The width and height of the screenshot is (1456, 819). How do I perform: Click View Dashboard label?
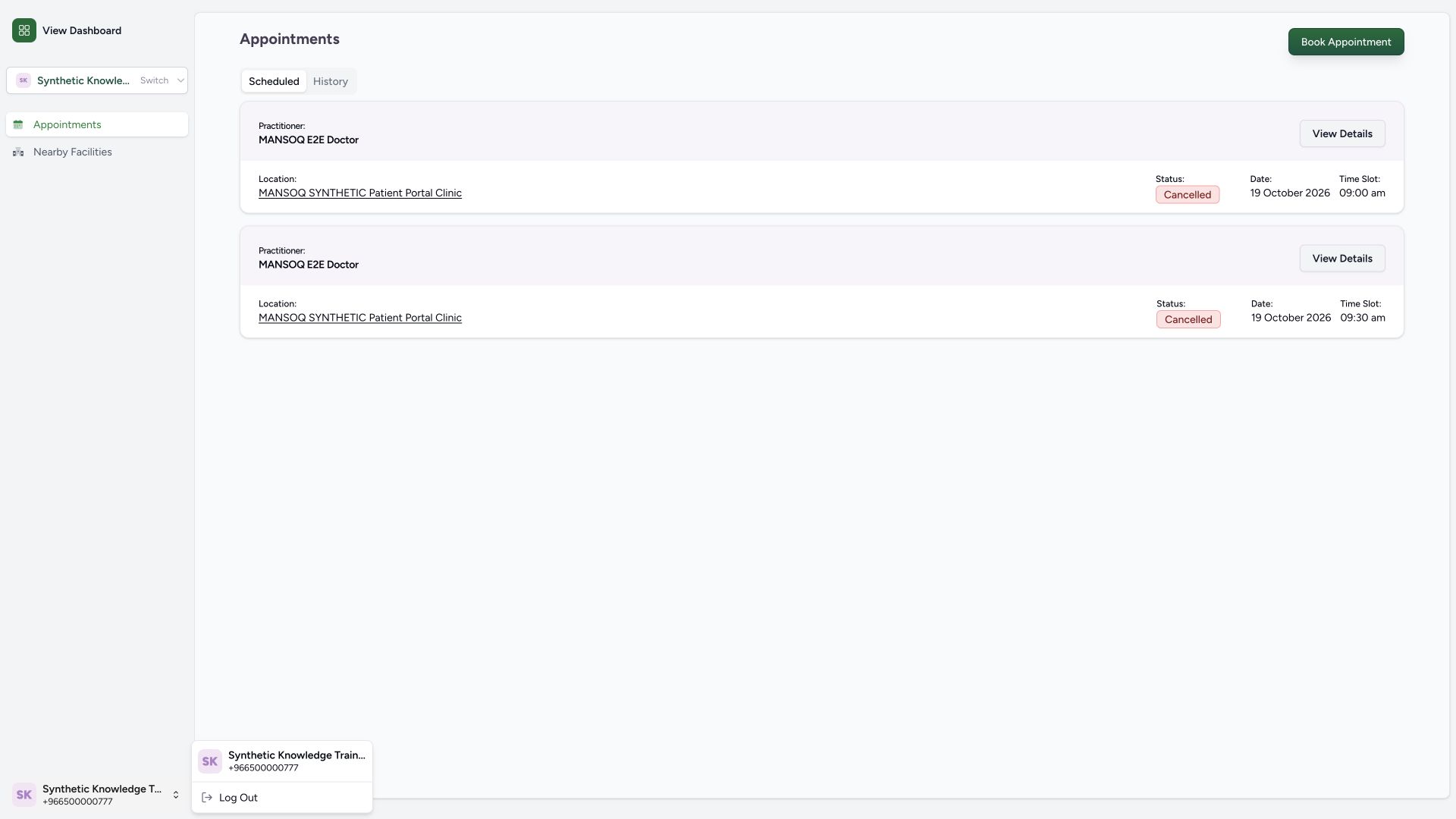[82, 31]
